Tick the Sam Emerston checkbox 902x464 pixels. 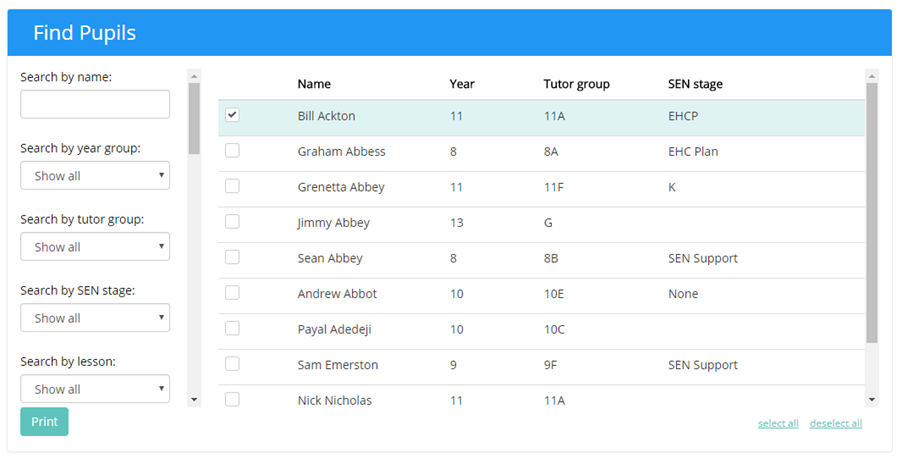pyautogui.click(x=232, y=364)
